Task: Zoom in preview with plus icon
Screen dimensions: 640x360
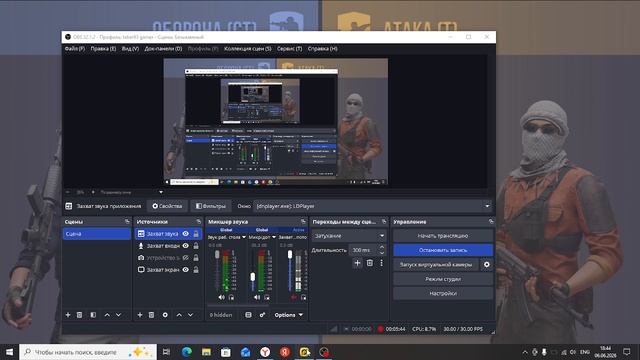Action: point(93,192)
